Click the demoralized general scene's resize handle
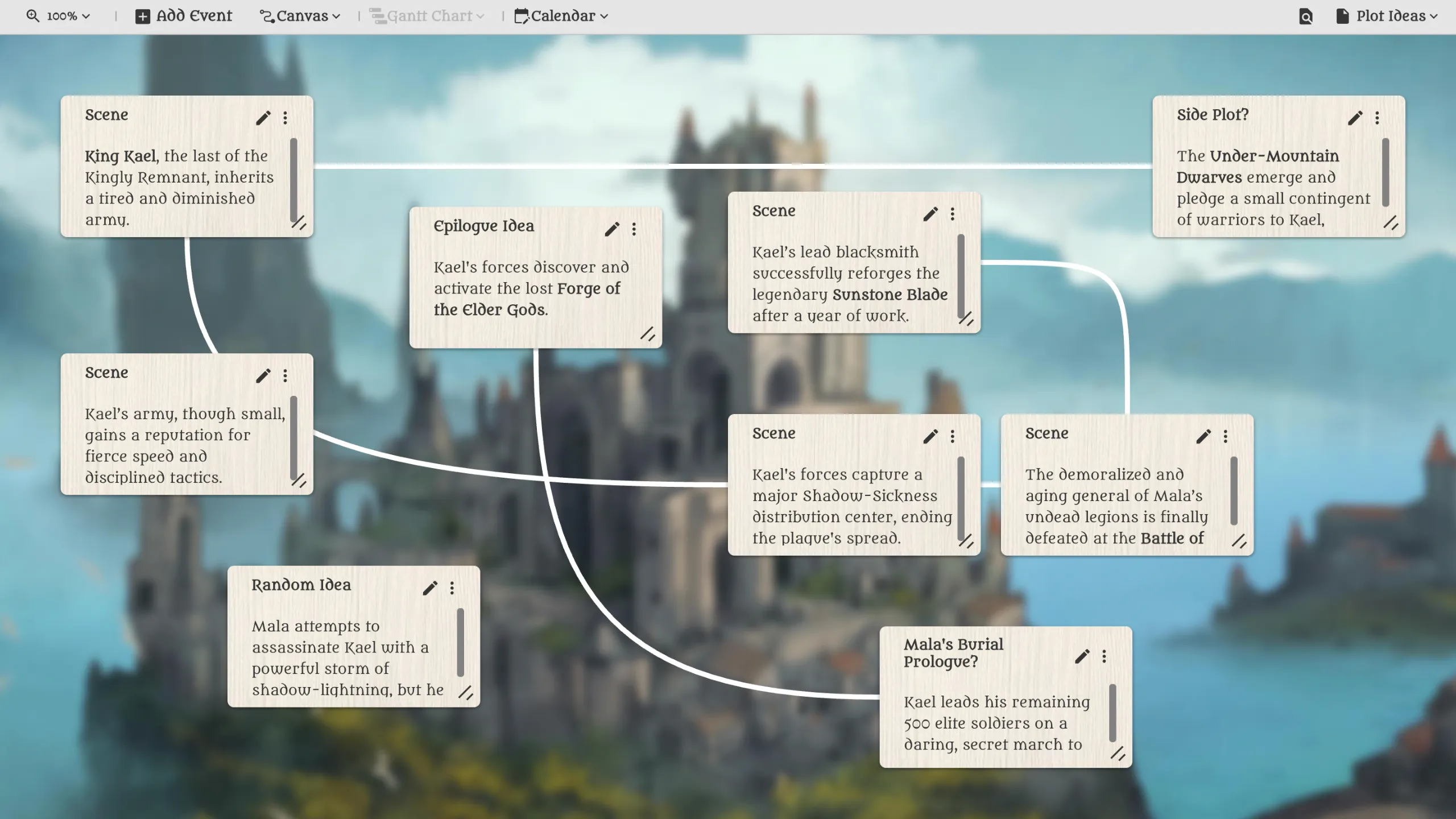1456x819 pixels. pyautogui.click(x=1239, y=541)
